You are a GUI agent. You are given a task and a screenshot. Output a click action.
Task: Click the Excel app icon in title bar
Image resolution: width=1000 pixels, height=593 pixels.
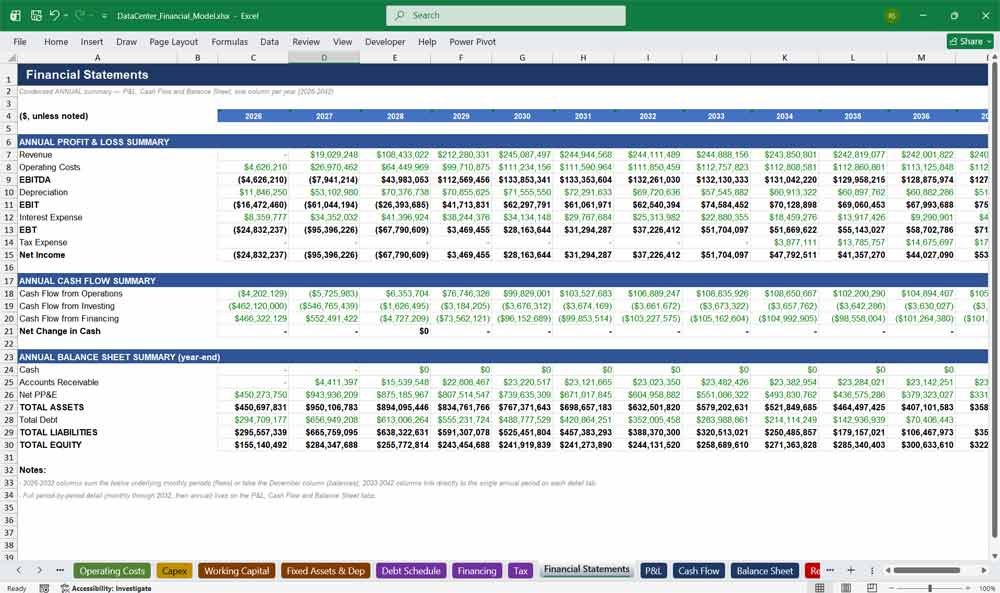[15, 15]
